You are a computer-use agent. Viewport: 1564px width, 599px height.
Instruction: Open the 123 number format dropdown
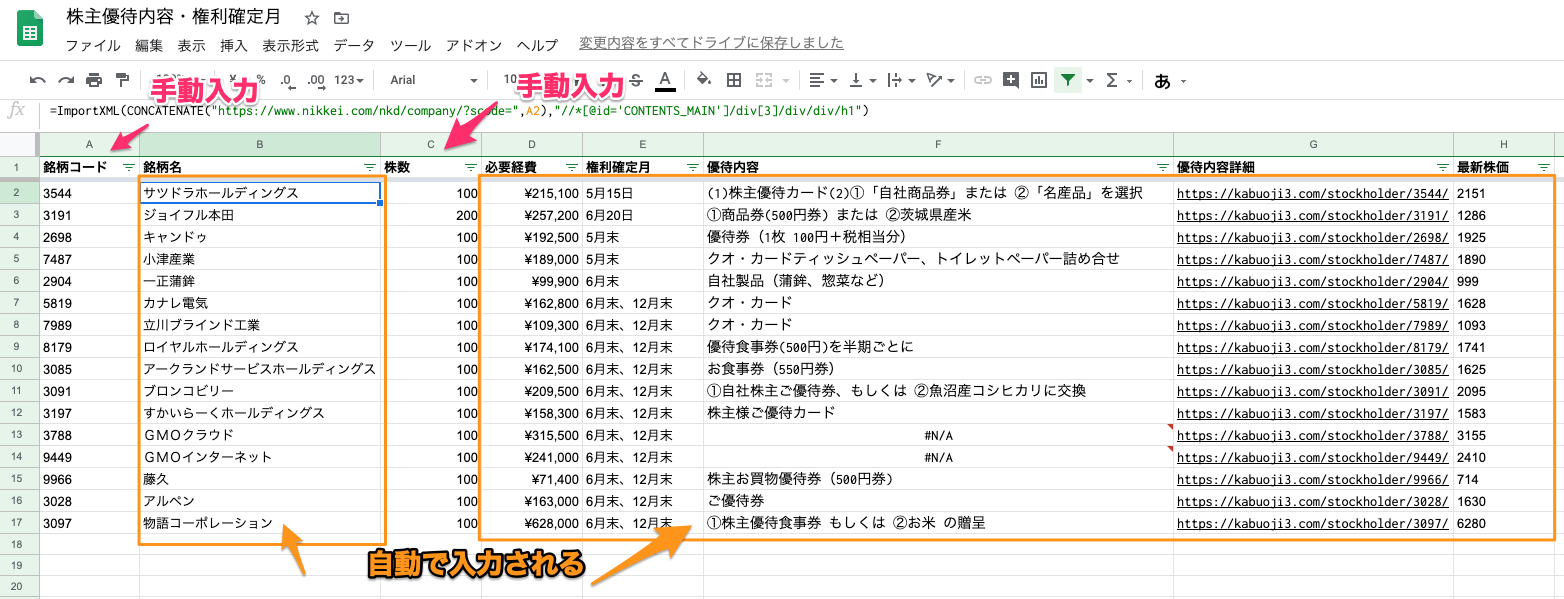click(x=349, y=80)
